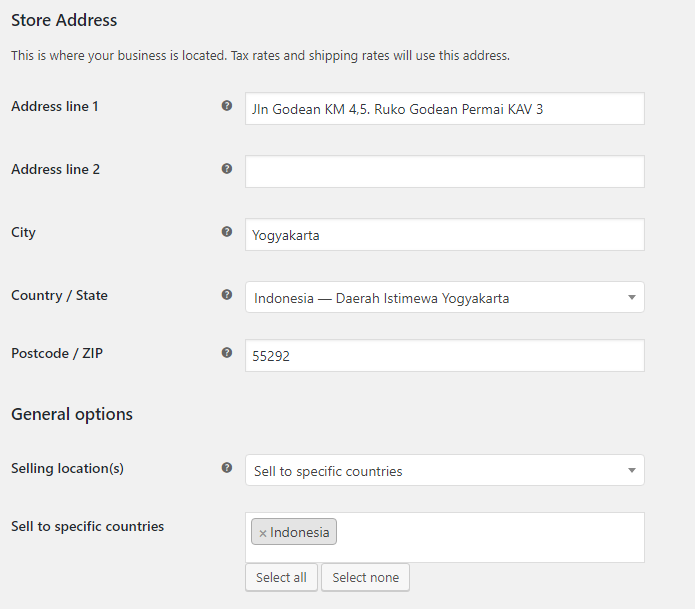Click help icon beside Selling location(s)

(x=226, y=467)
